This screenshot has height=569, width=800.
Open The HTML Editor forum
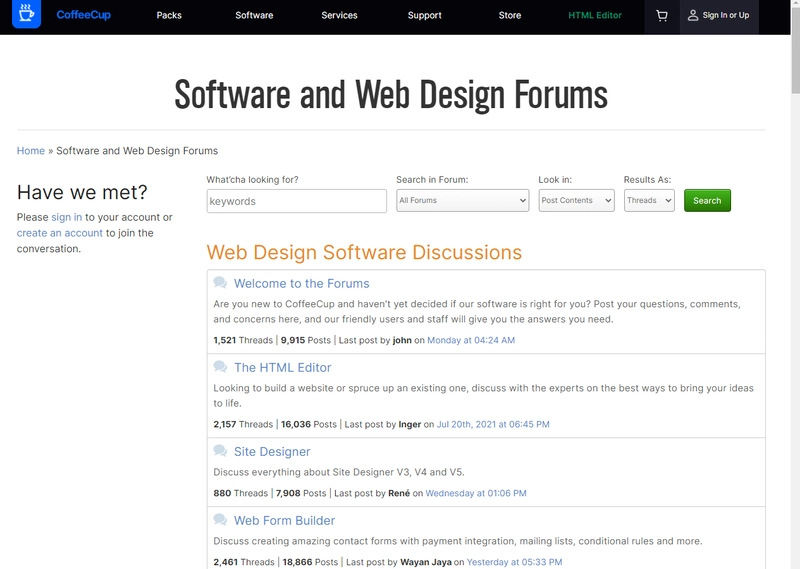[x=283, y=367]
